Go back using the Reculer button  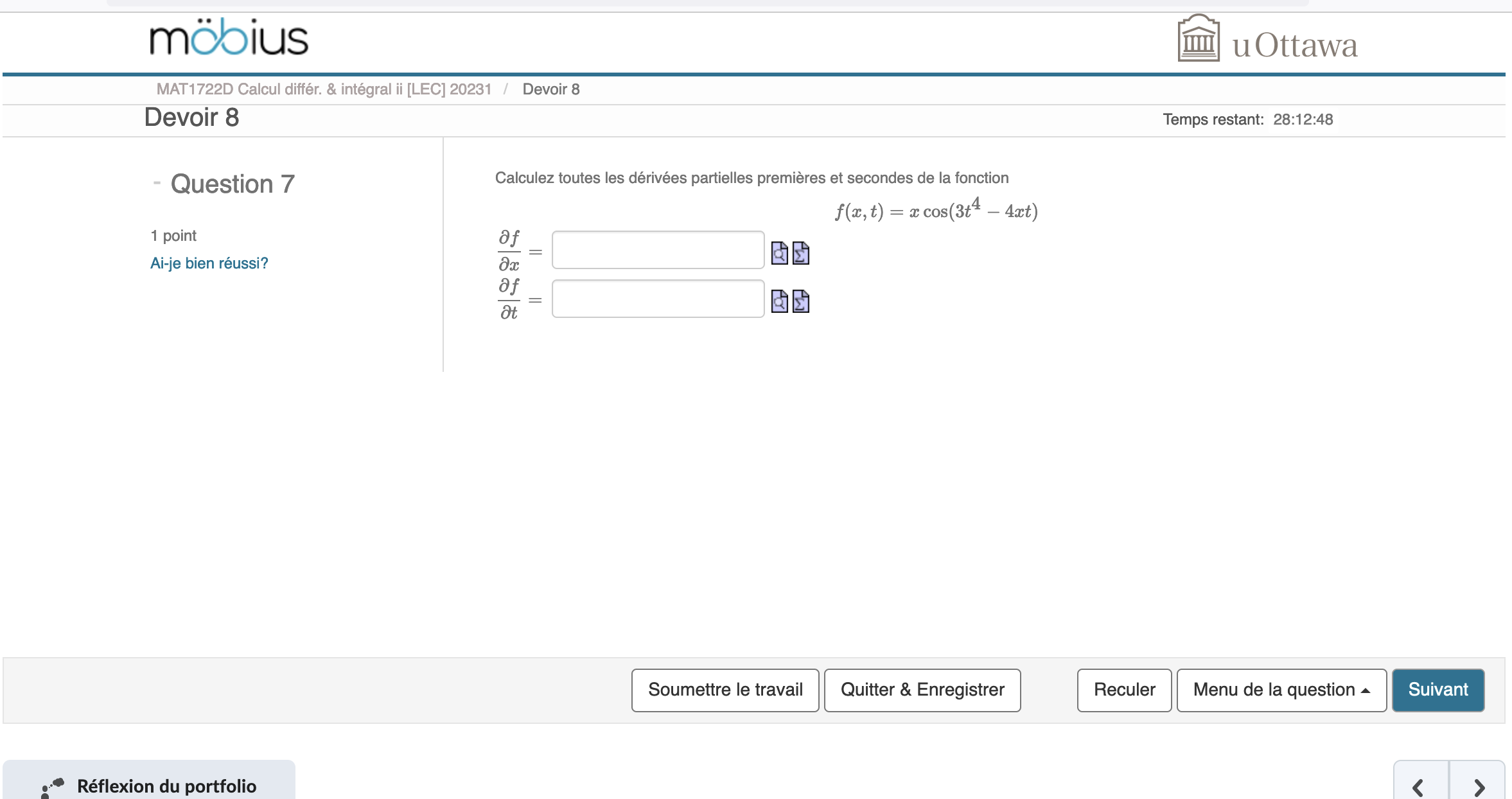click(1123, 689)
